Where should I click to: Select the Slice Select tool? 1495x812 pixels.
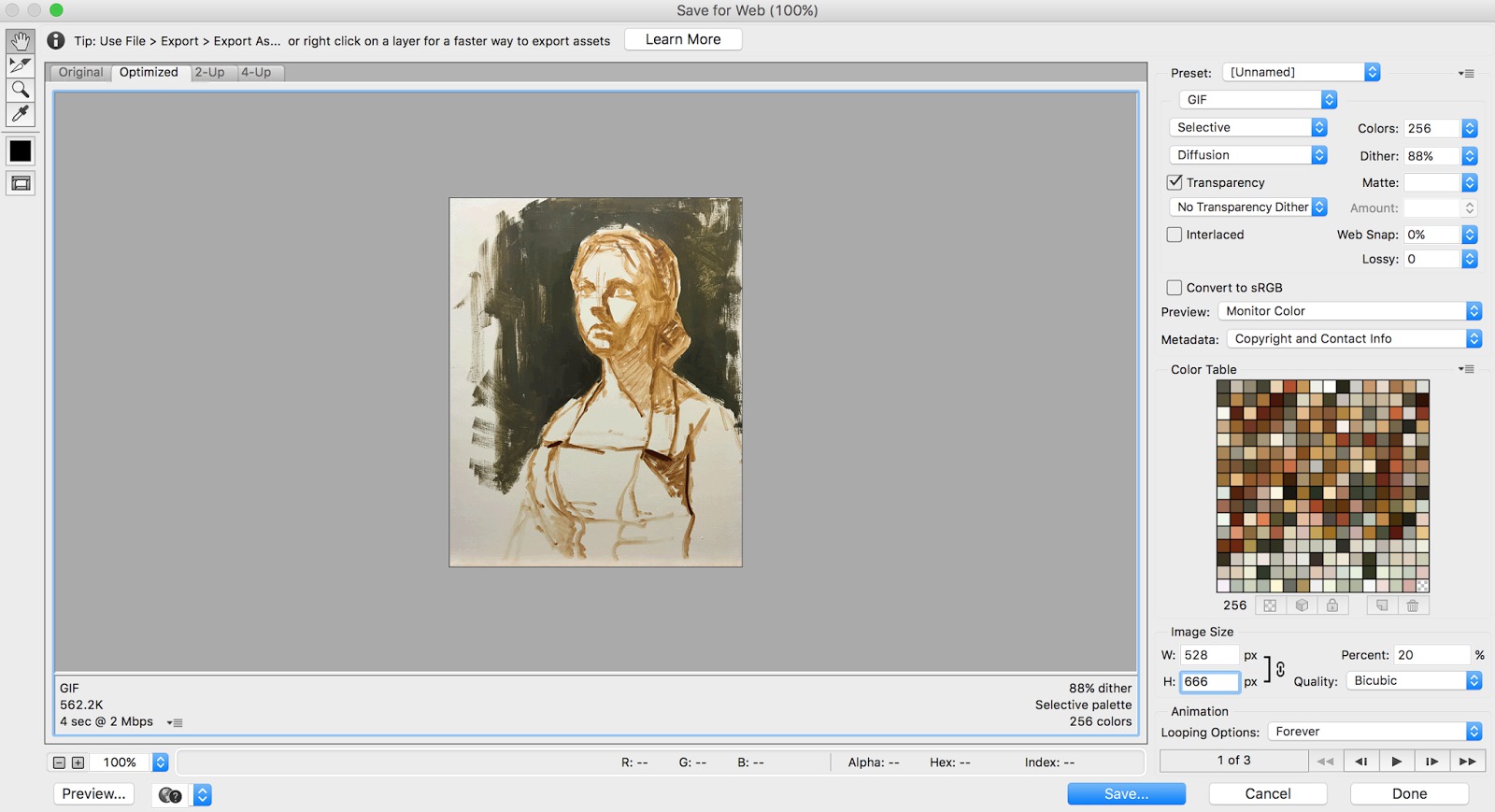point(21,65)
